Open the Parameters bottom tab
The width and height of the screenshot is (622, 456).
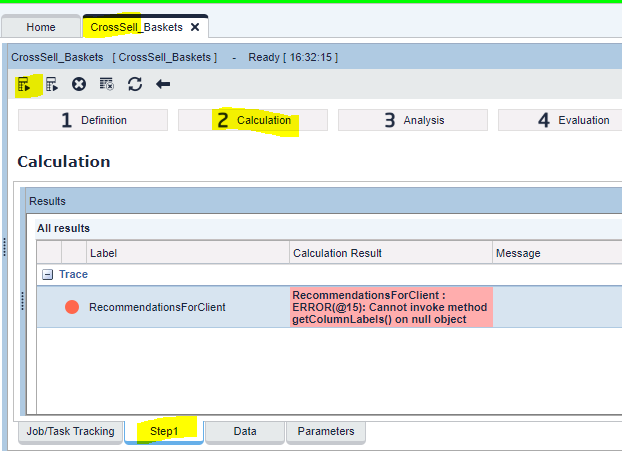pos(326,432)
